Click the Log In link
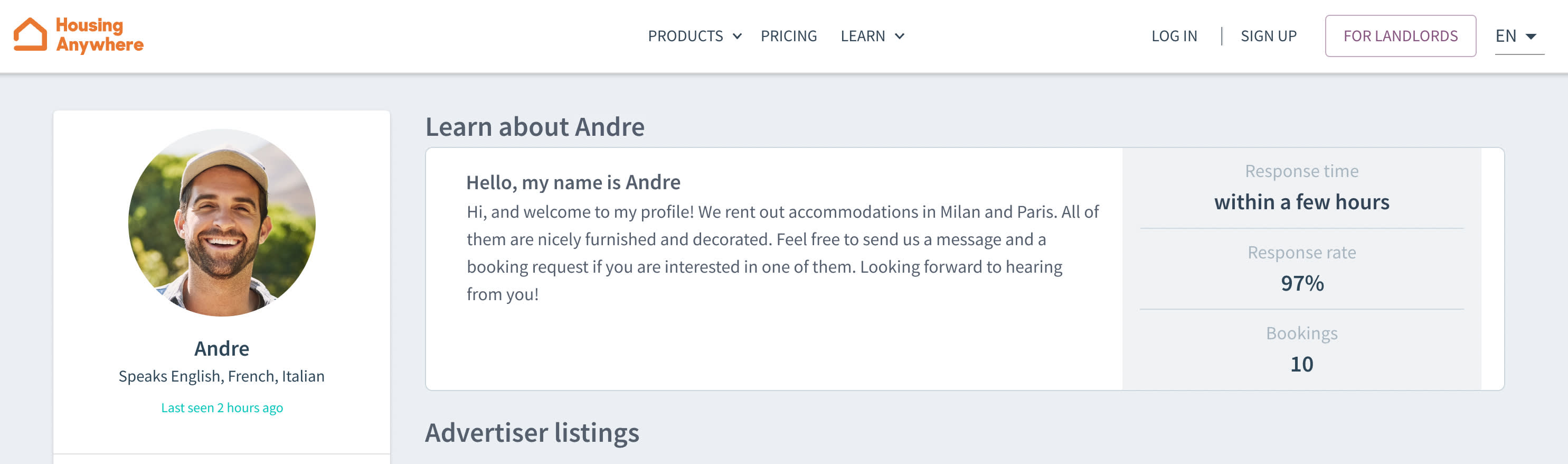Viewport: 1568px width, 464px height. point(1174,36)
